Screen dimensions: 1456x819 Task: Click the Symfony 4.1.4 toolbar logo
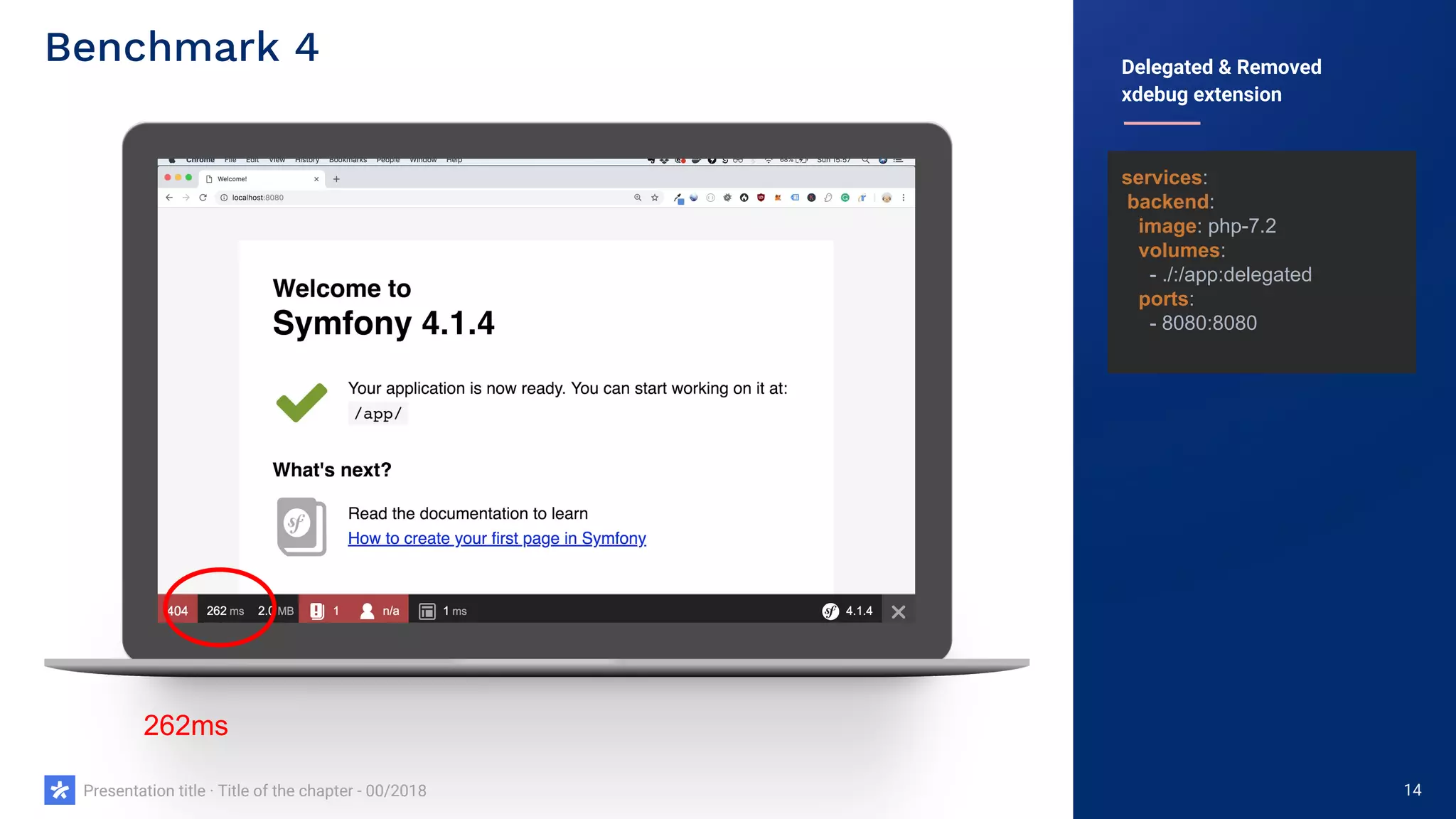pos(830,611)
